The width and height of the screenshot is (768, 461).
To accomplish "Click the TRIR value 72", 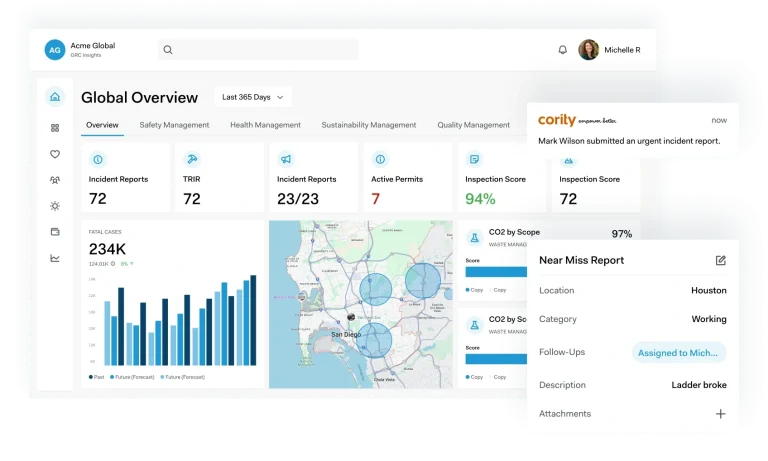I will tap(192, 198).
